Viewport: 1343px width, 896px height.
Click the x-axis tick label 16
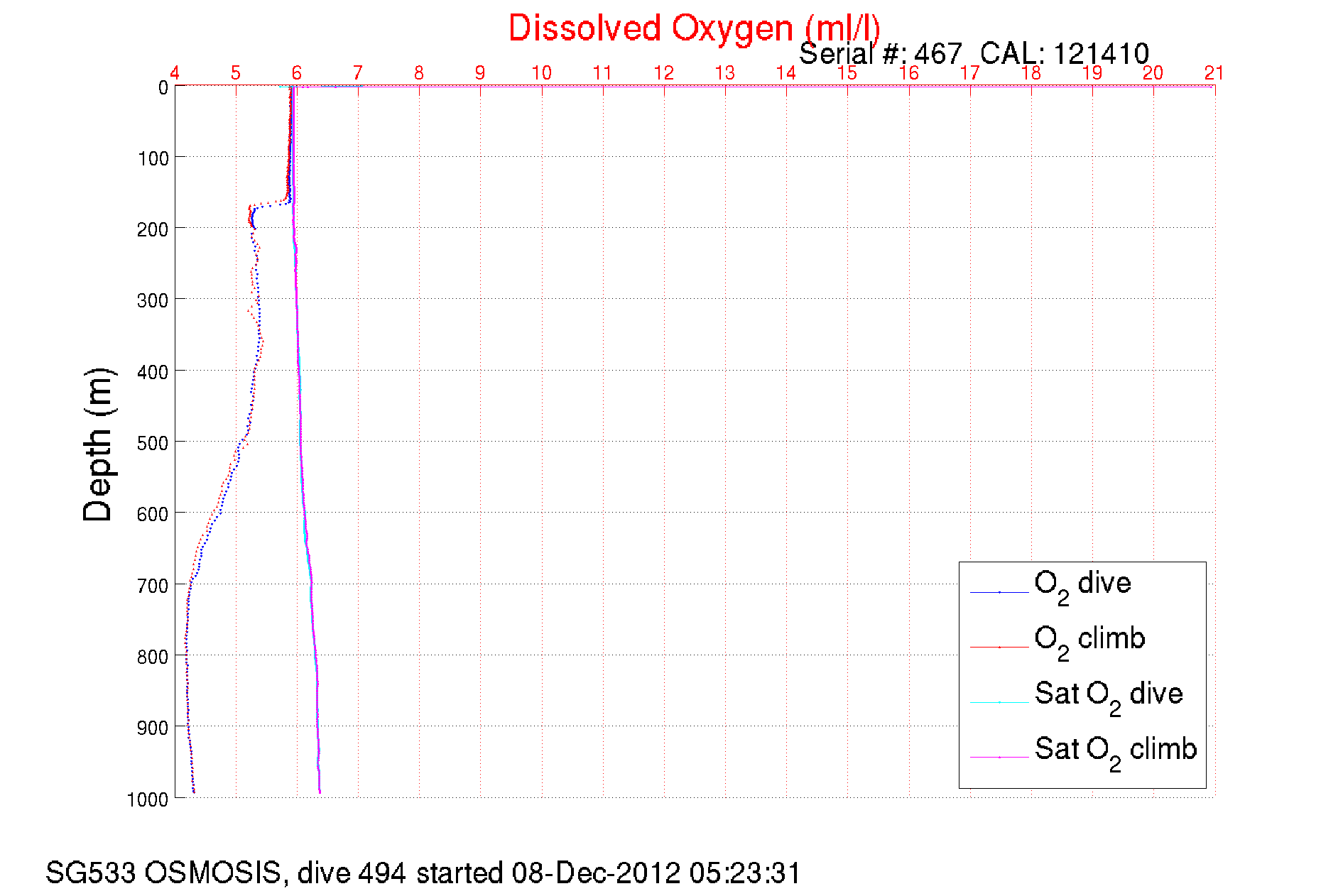pyautogui.click(x=909, y=73)
